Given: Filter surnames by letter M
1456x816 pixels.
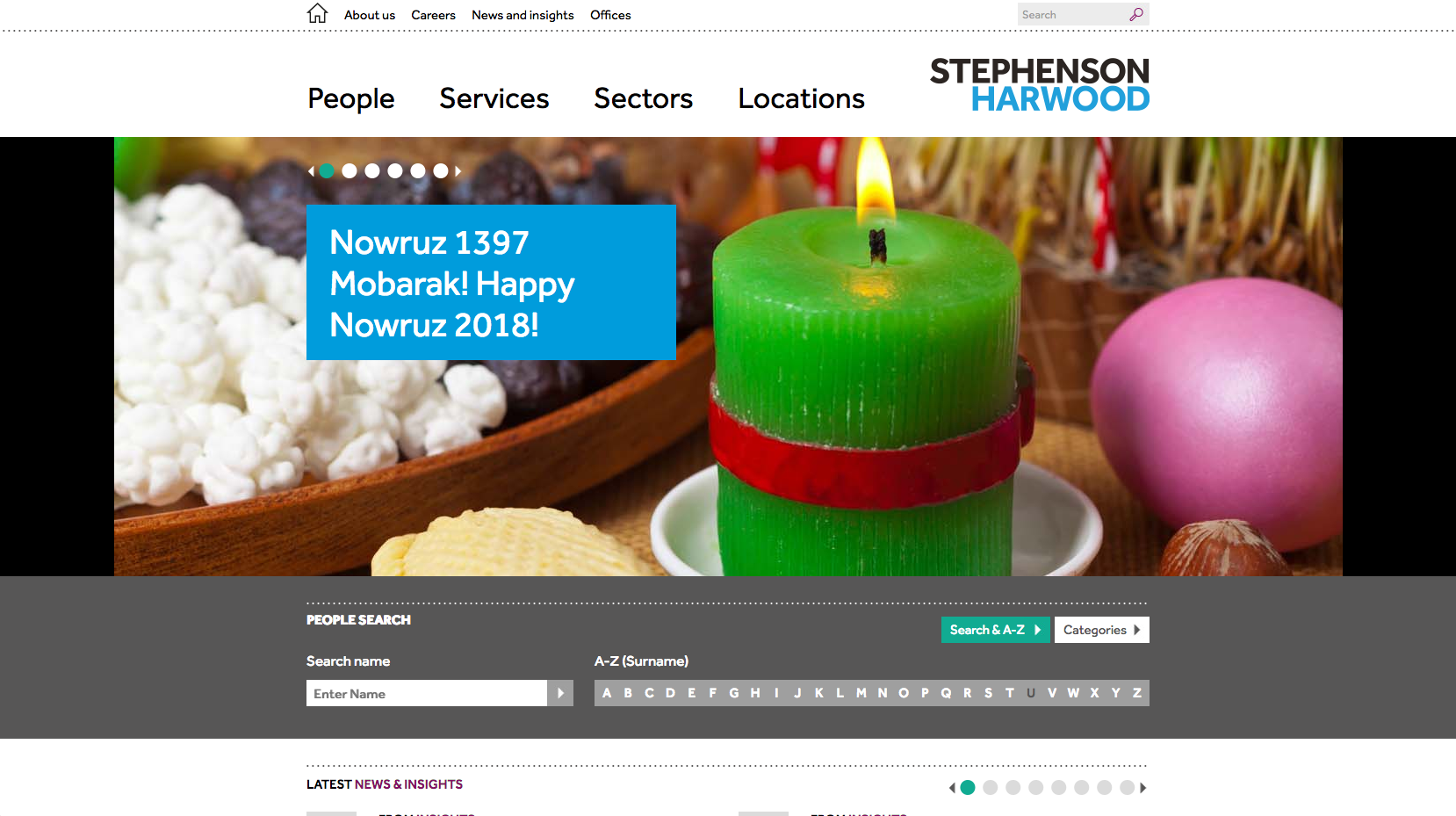Looking at the screenshot, I should [861, 693].
